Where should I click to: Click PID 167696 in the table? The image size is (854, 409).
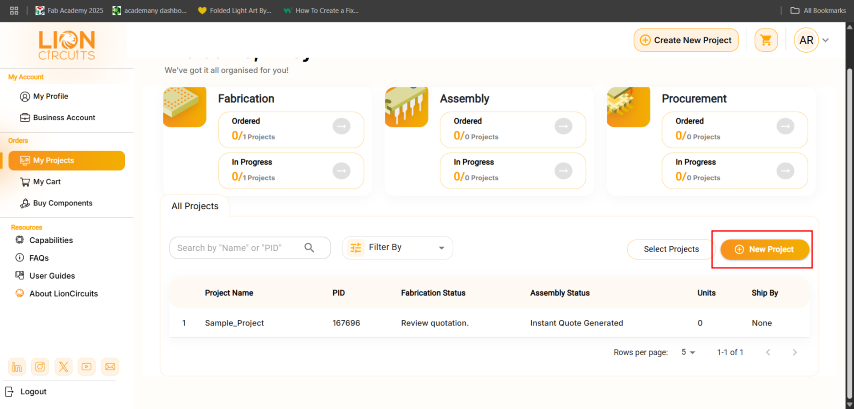coord(346,323)
